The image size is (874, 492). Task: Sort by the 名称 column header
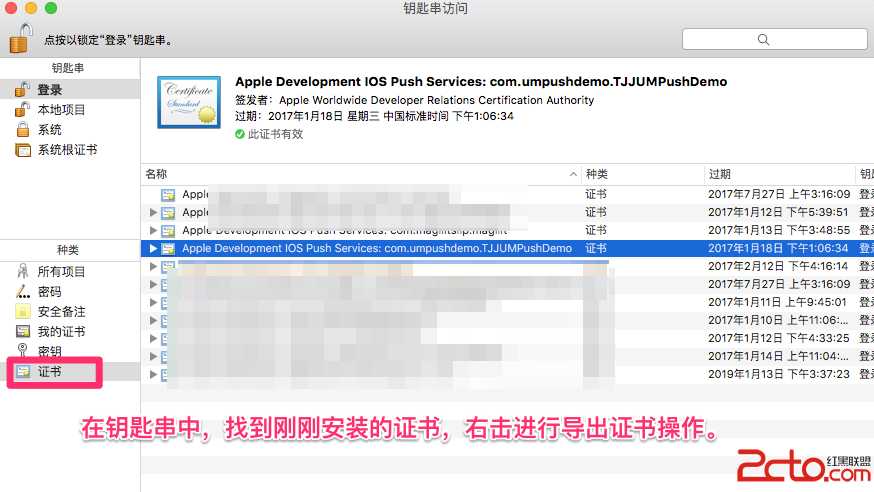pyautogui.click(x=361, y=174)
